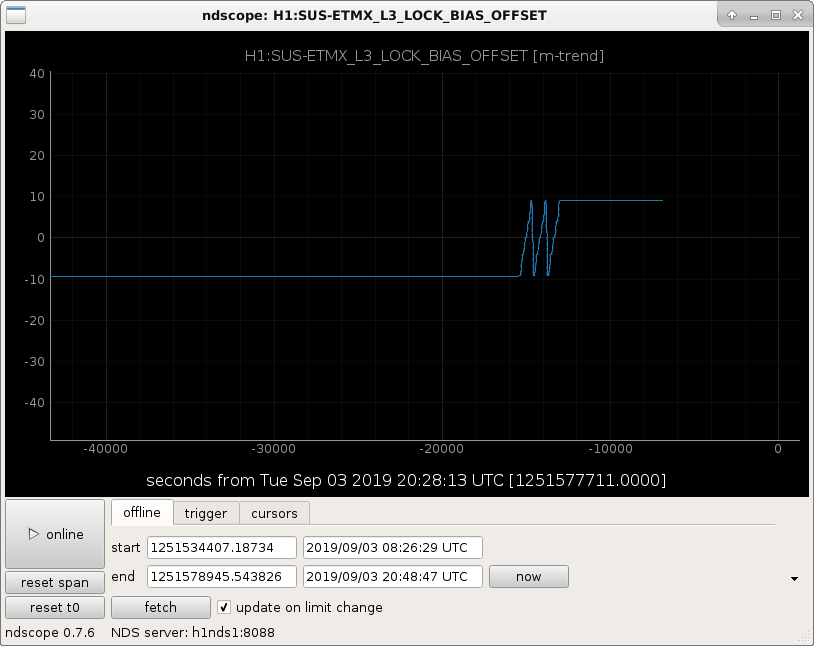Click the -20000 x-axis tick label

click(x=441, y=449)
